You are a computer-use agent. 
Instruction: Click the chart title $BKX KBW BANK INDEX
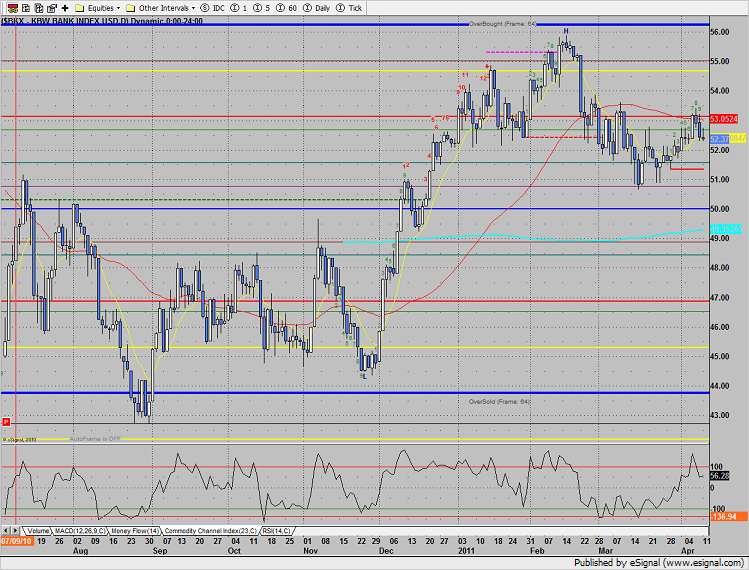102,21
